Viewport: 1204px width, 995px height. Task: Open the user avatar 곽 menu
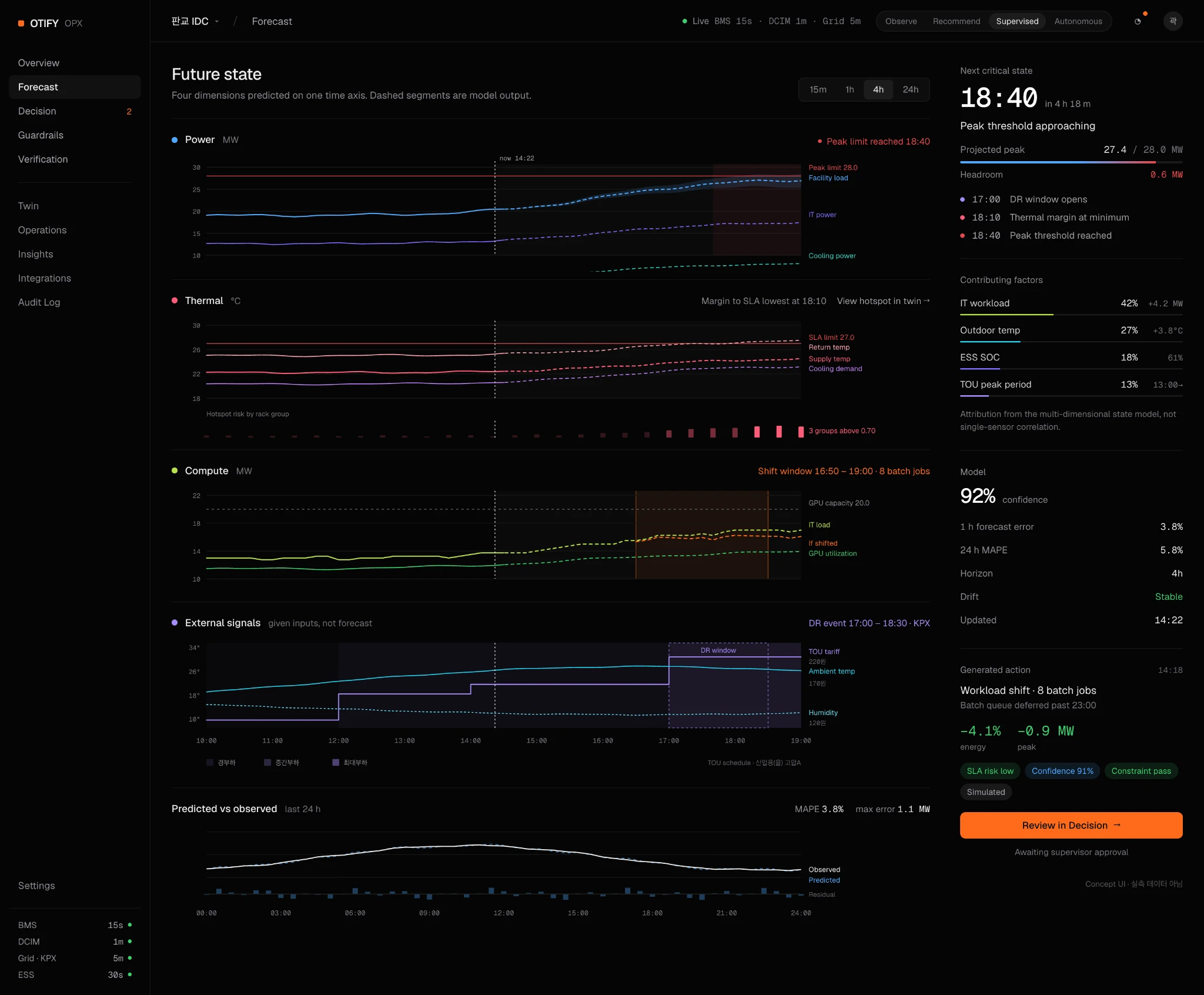[1173, 21]
